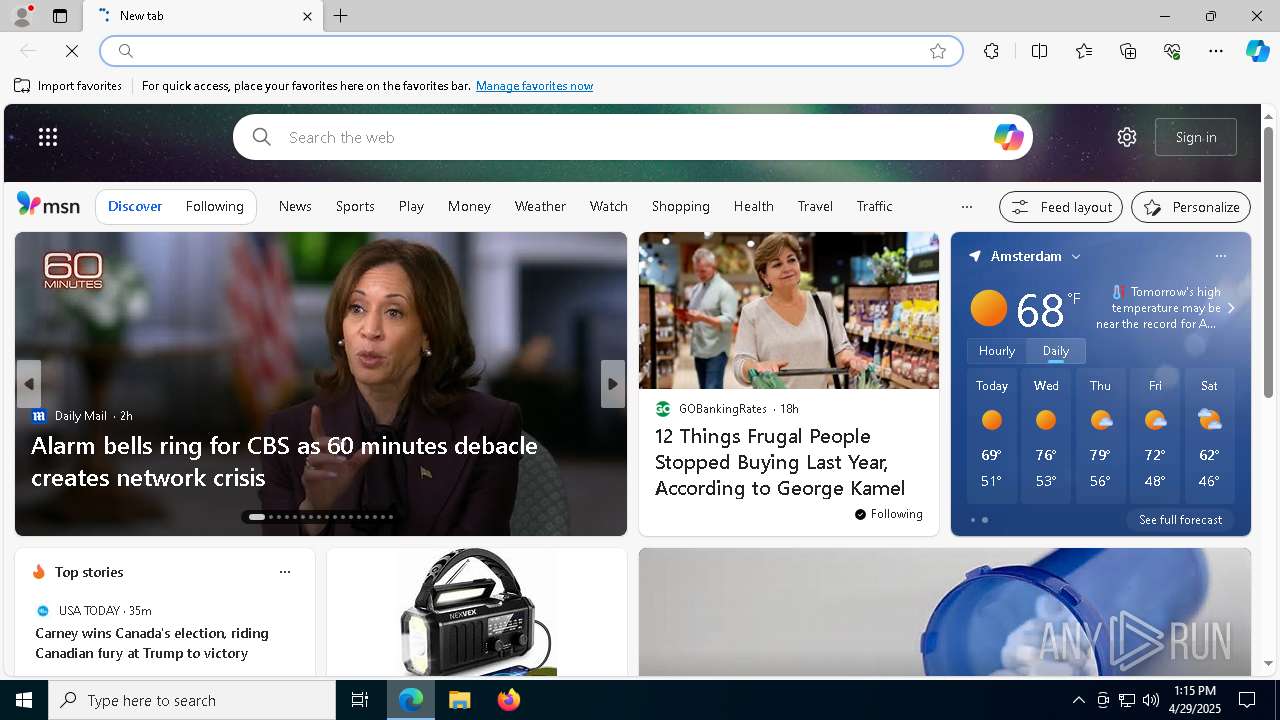Open File Explorer from taskbar
Viewport: 1280px width, 720px height.
pyautogui.click(x=459, y=700)
